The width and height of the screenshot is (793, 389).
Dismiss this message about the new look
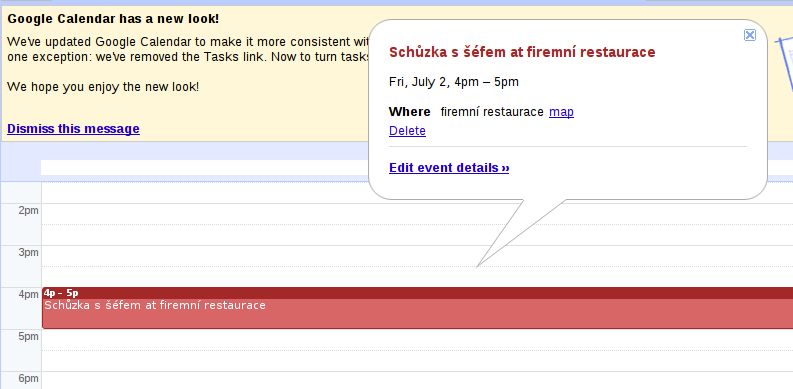click(73, 129)
